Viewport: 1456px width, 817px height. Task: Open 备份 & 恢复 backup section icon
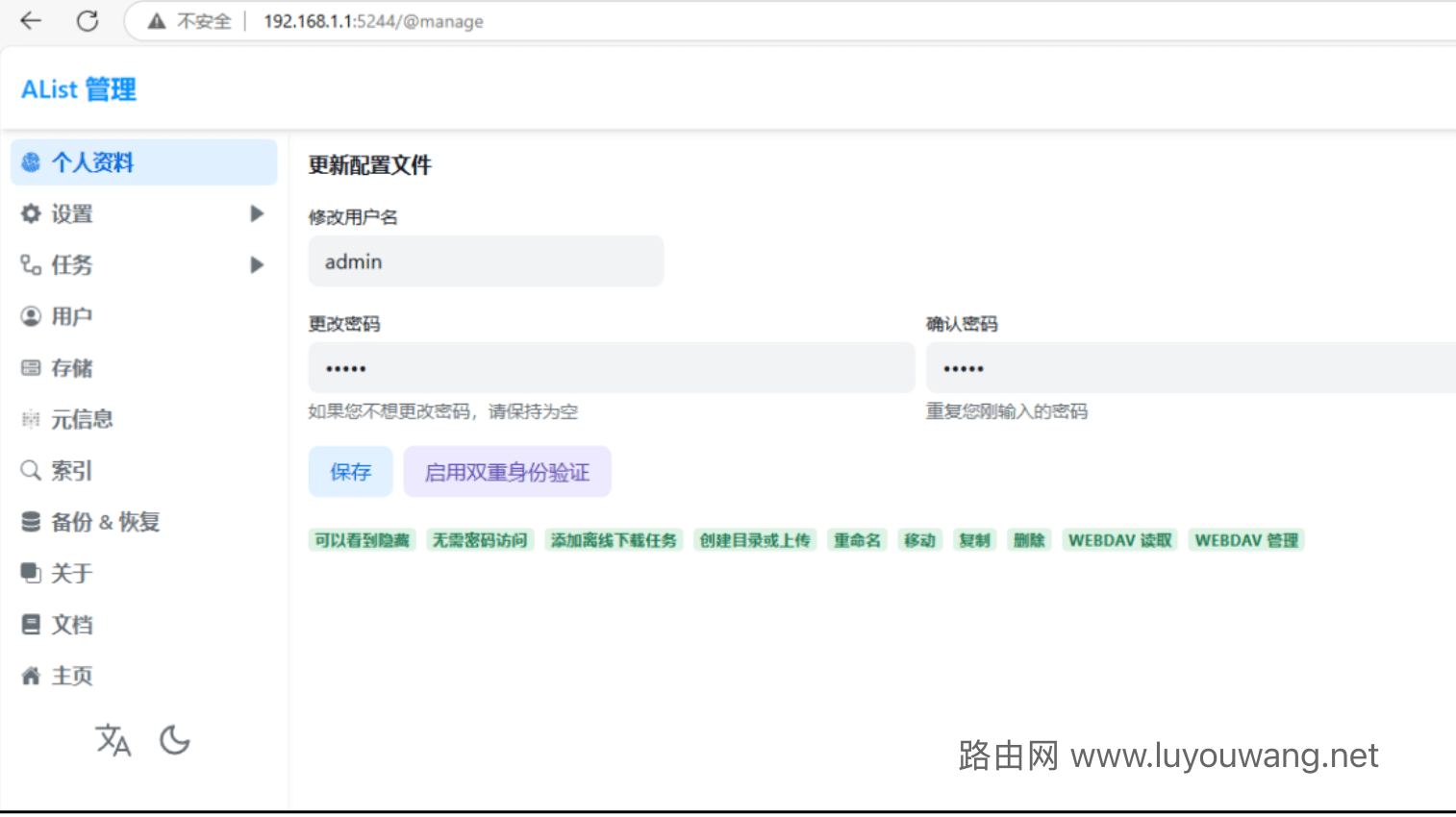[x=30, y=522]
